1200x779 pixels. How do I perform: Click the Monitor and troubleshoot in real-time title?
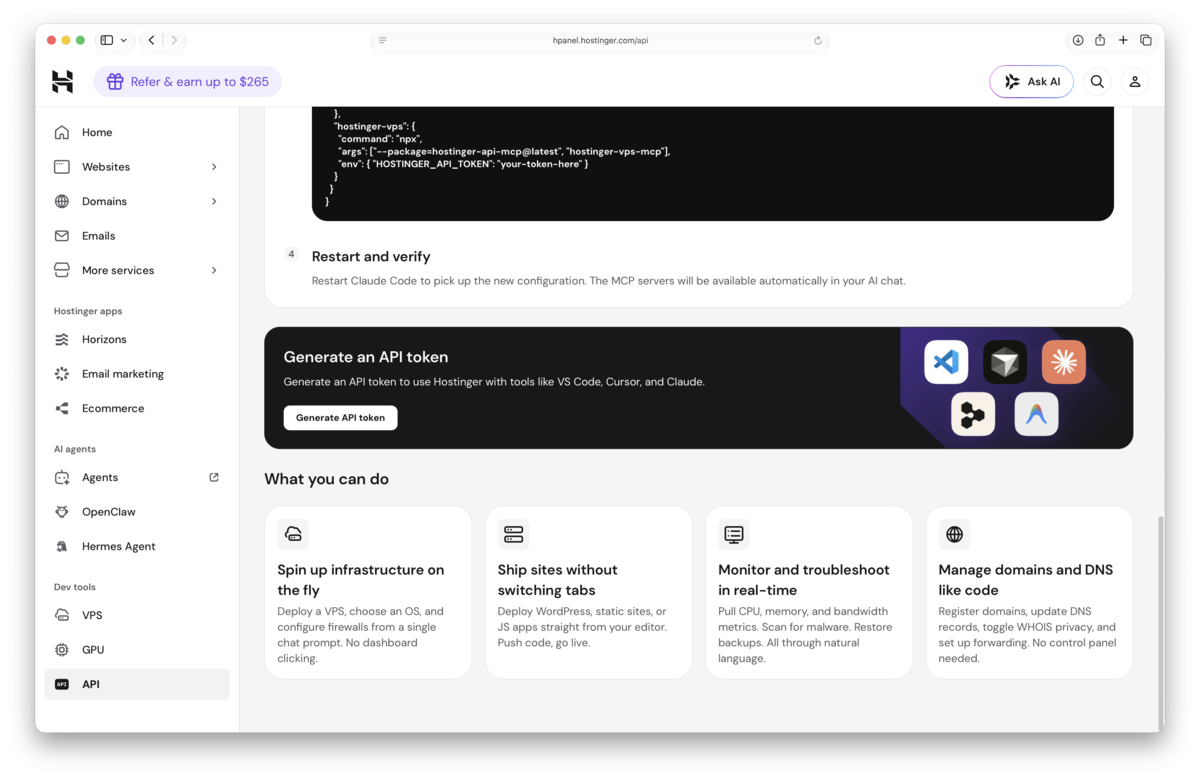coord(804,580)
